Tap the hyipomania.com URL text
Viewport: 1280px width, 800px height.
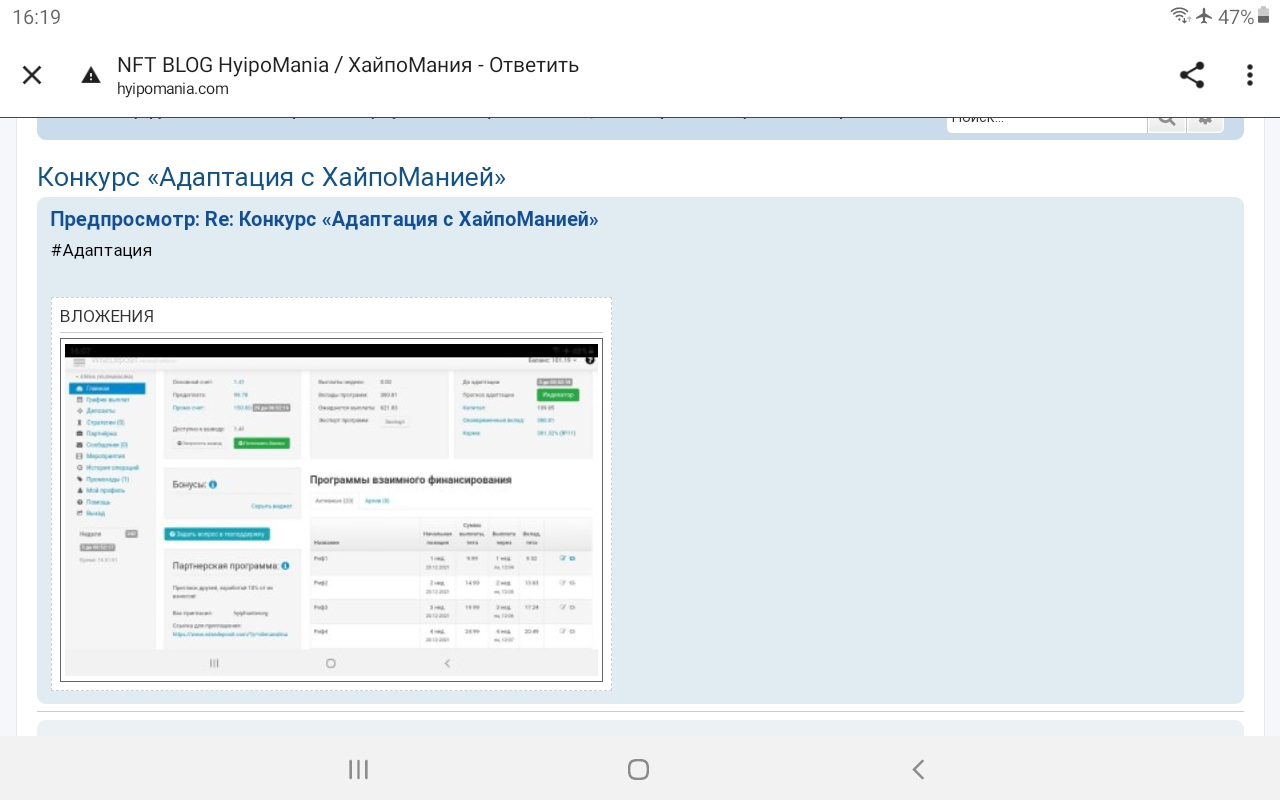tap(172, 89)
